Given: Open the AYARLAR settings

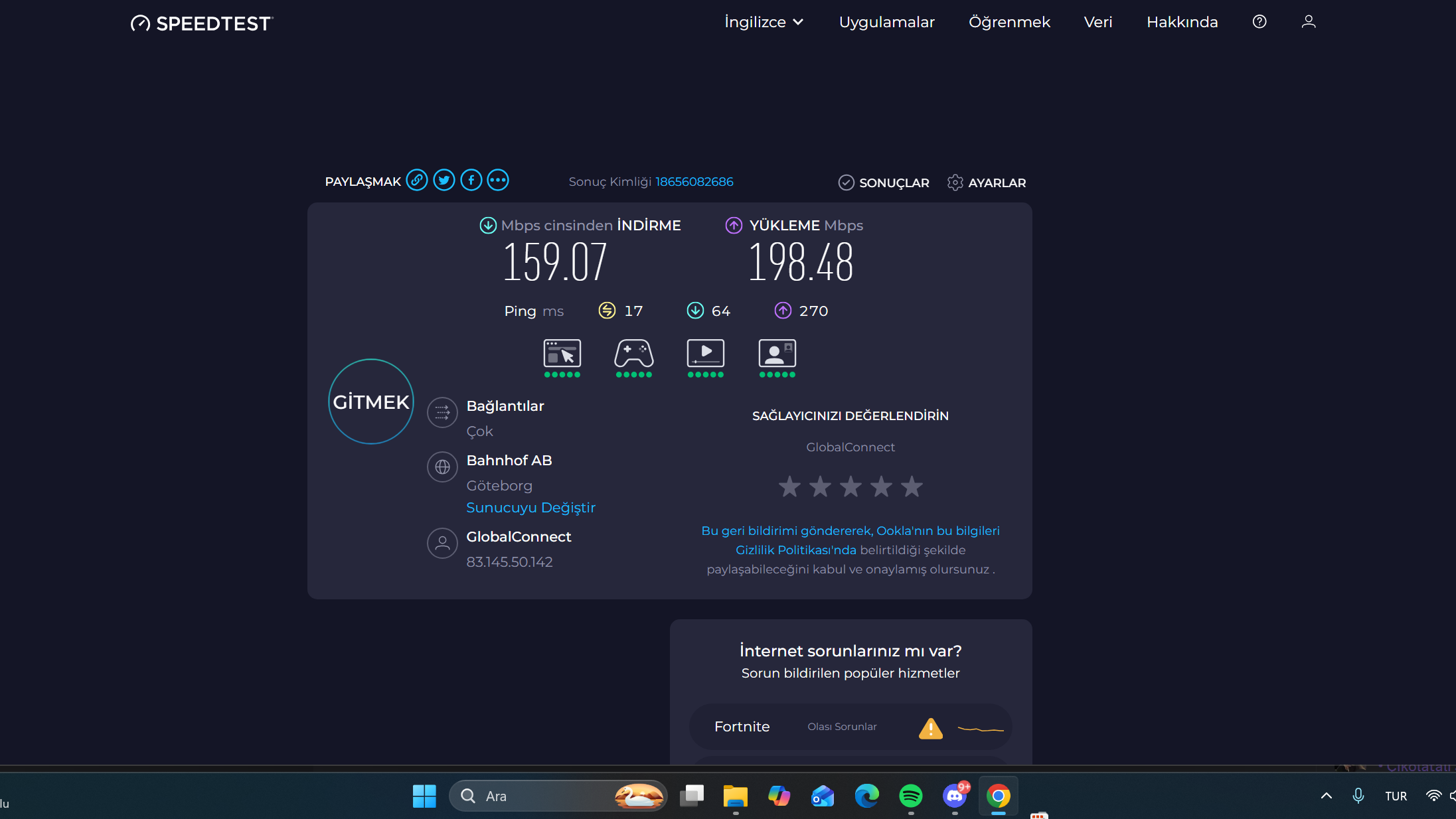Looking at the screenshot, I should coord(987,183).
